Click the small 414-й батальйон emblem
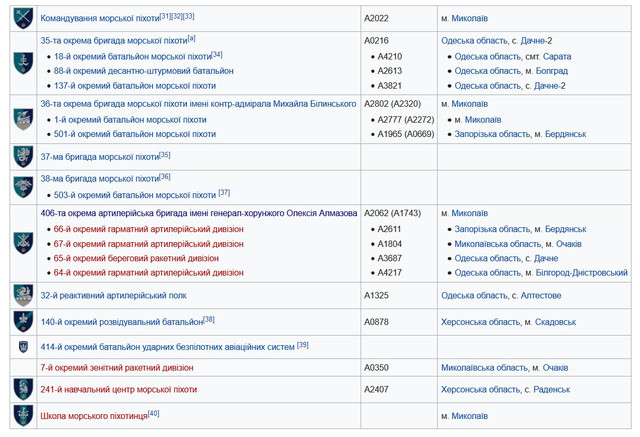Viewport: 640px width, 437px height. pyautogui.click(x=23, y=347)
